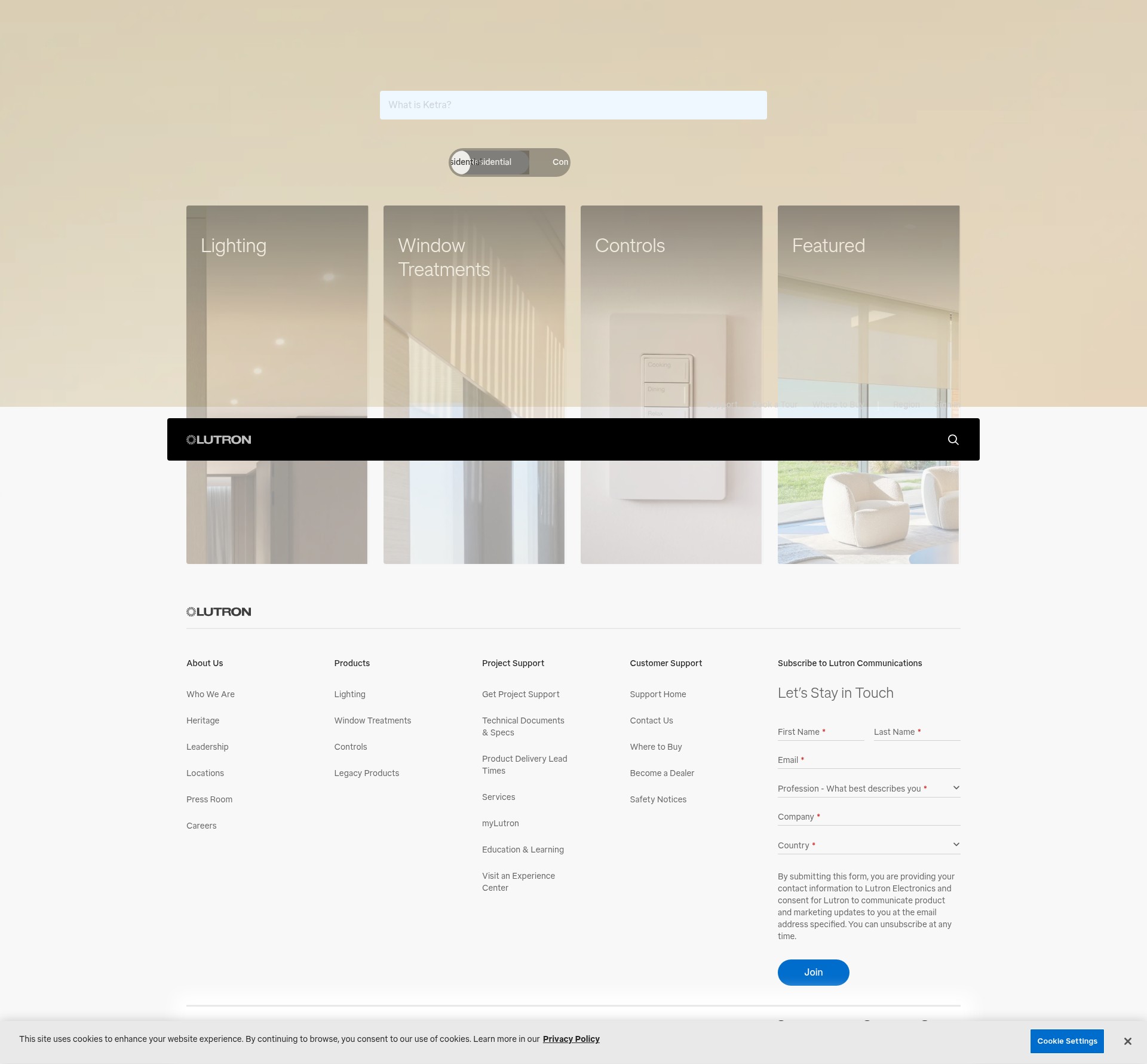Toggle the Residential/Commercial switch
Image resolution: width=1147 pixels, height=1064 pixels.
pyautogui.click(x=510, y=162)
